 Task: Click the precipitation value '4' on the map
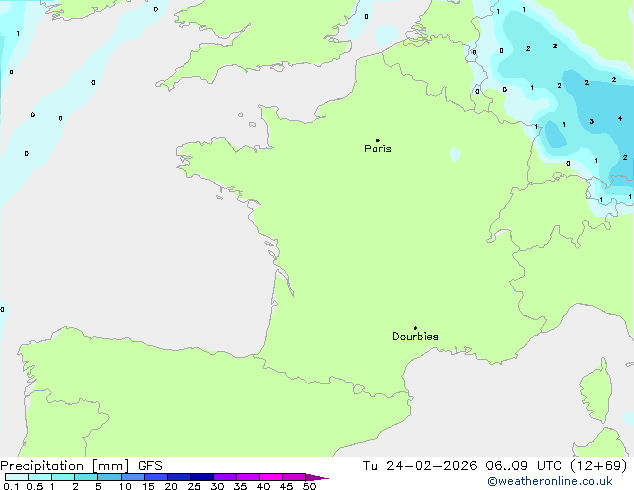click(620, 118)
